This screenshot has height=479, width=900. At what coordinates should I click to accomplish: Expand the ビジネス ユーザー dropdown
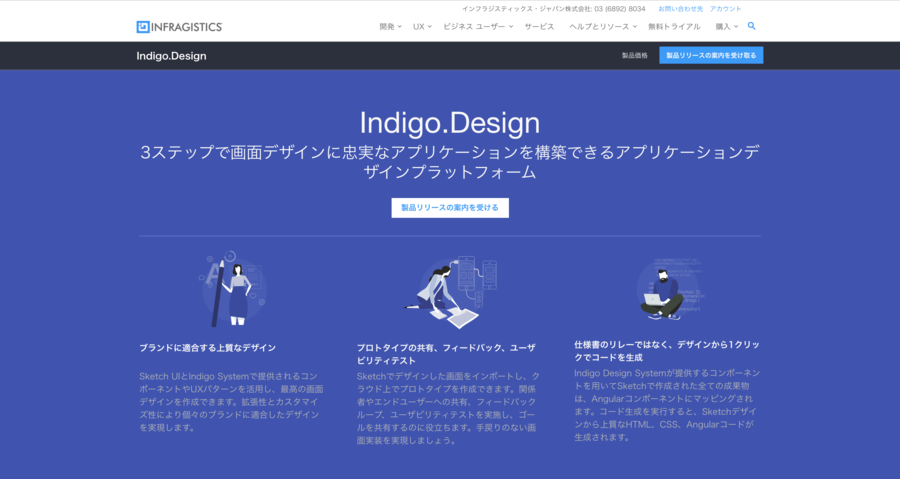point(478,27)
